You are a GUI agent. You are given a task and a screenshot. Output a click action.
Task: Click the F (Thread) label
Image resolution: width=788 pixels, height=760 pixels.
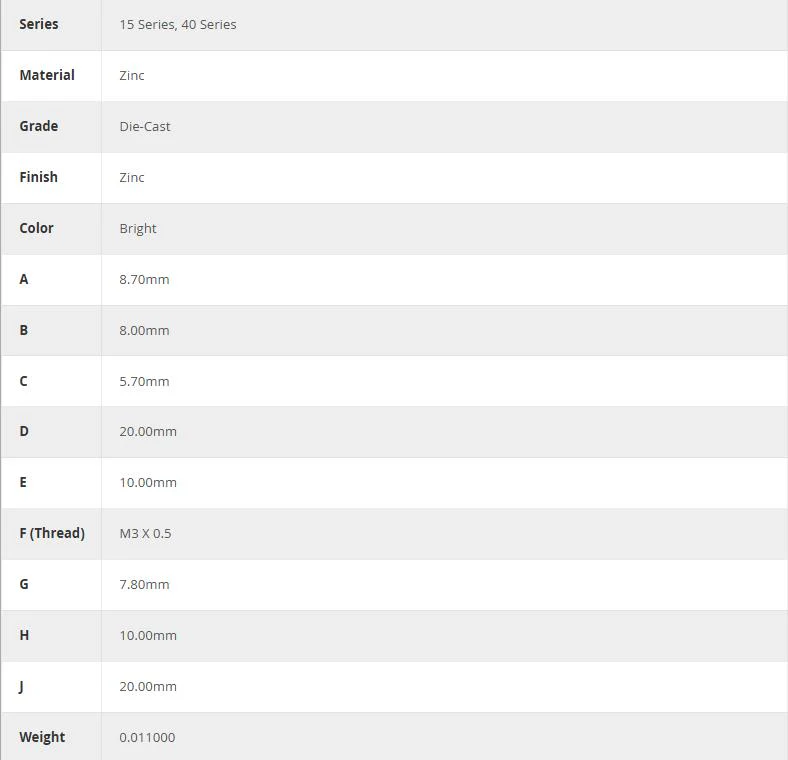52,533
